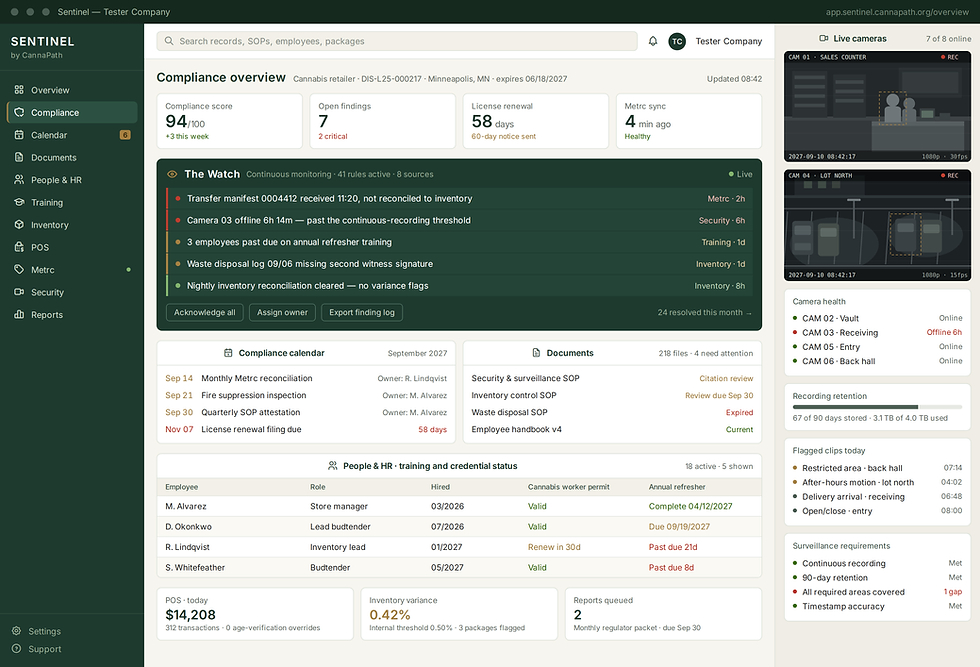Open the Waste disposal SOP document
The image size is (980, 667).
612,413
